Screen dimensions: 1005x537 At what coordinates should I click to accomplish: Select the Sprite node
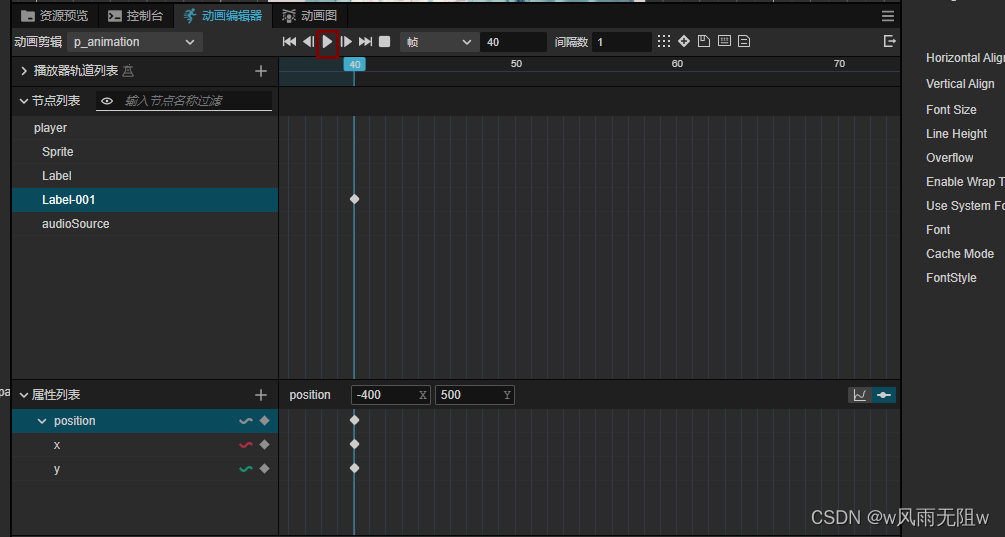[145, 152]
